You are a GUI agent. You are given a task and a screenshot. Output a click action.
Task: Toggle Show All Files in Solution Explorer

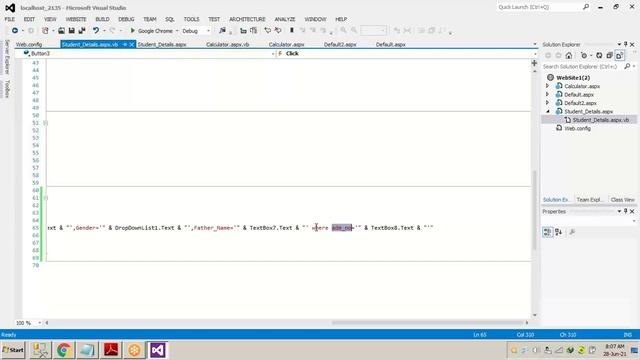(x=620, y=56)
